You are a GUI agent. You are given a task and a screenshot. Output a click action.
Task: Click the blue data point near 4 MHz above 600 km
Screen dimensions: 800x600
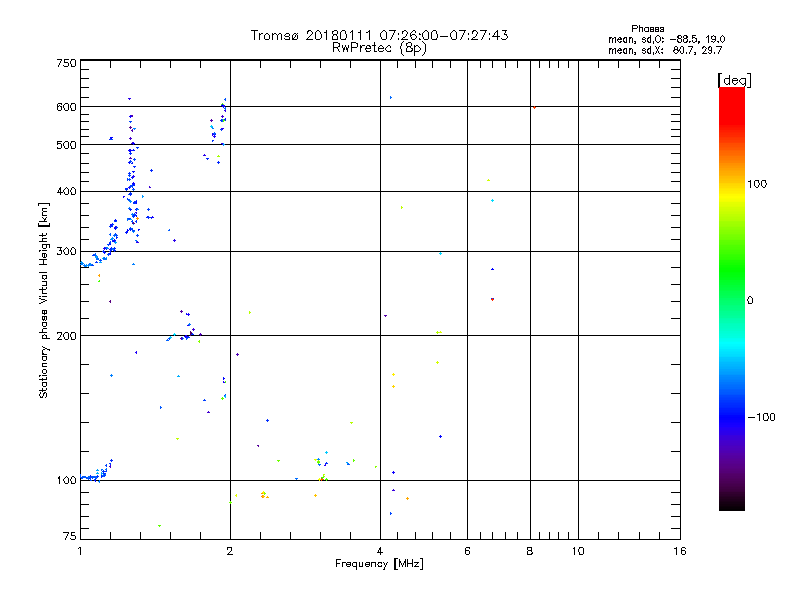click(x=391, y=97)
